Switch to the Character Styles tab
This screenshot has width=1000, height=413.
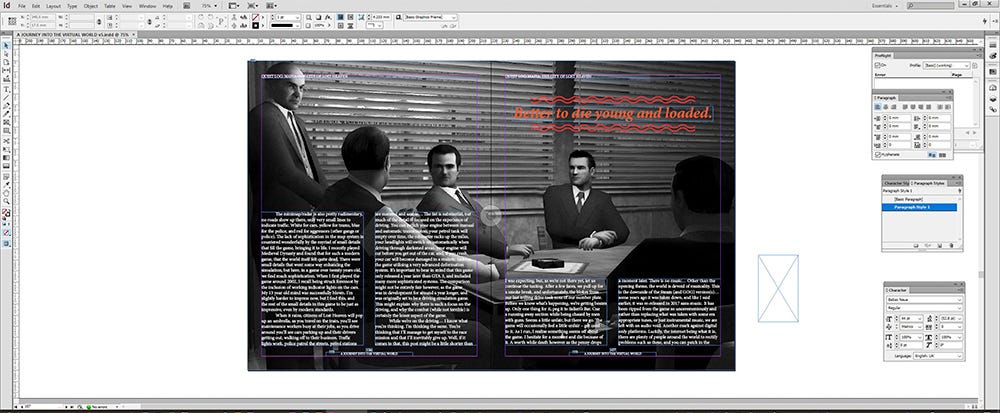click(x=896, y=183)
